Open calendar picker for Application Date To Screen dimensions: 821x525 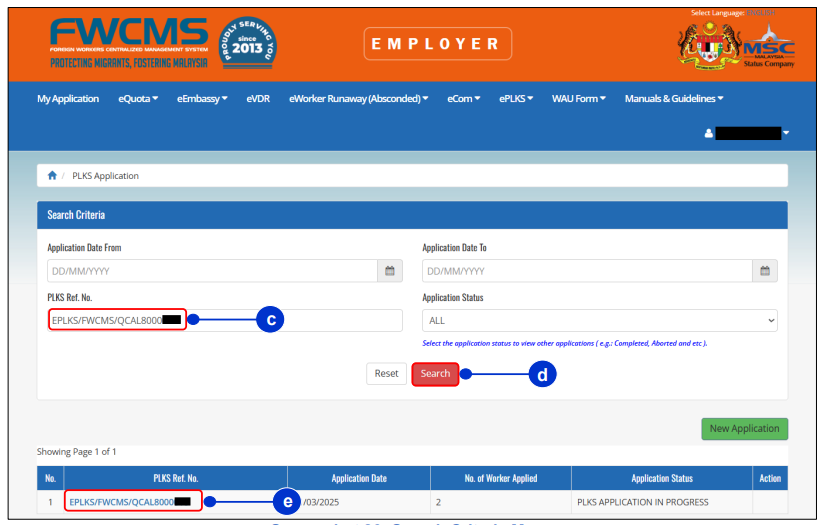(765, 271)
